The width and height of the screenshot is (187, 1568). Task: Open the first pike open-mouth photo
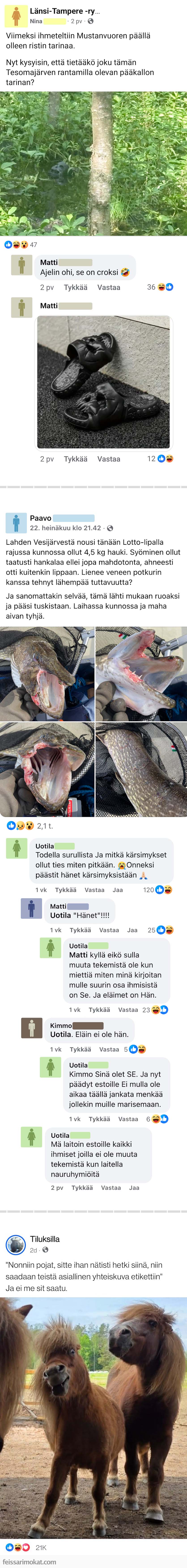[x=47, y=674]
